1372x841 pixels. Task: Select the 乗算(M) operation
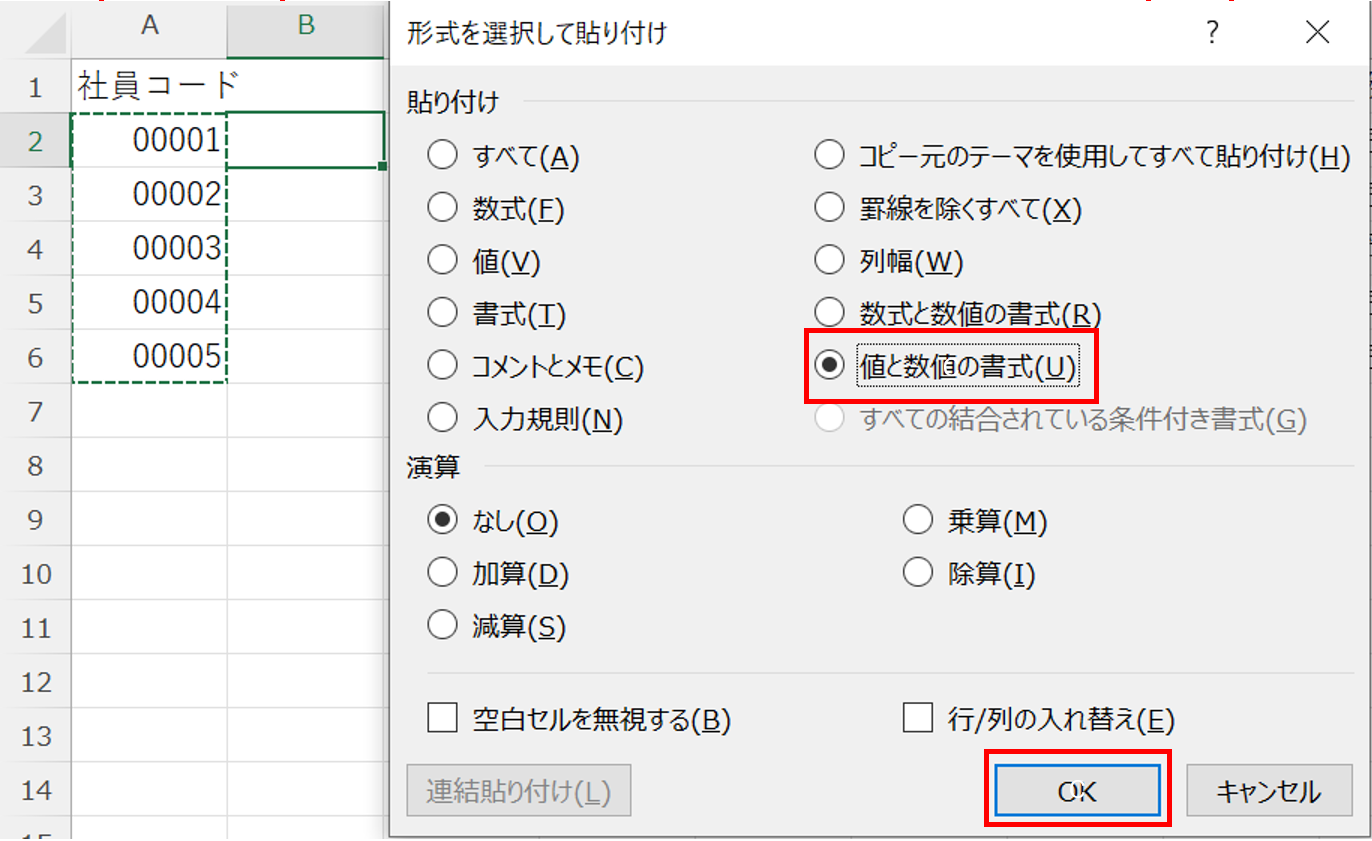point(918,521)
